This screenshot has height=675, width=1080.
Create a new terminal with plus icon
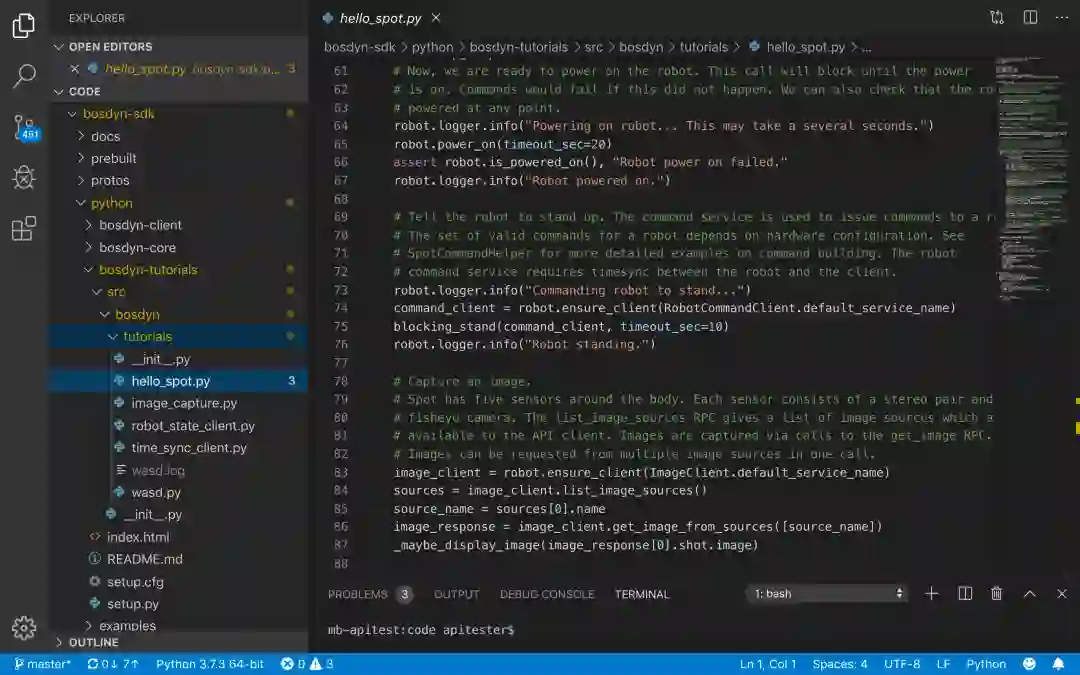pyautogui.click(x=931, y=593)
